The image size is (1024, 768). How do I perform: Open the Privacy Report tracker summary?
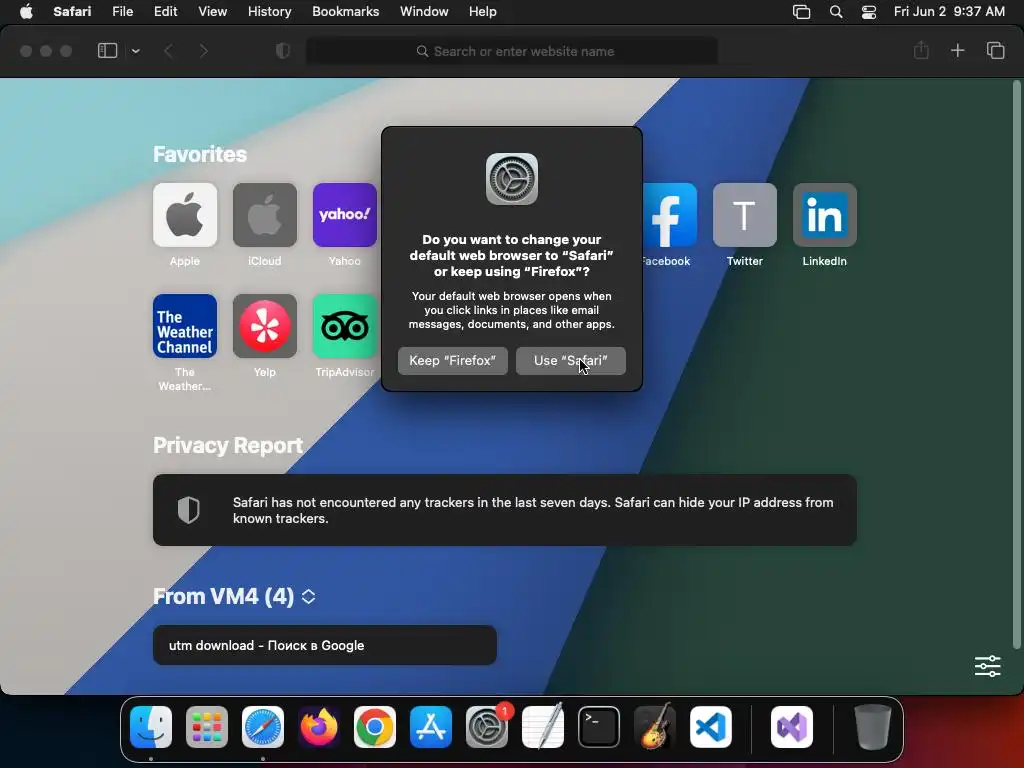(x=505, y=510)
